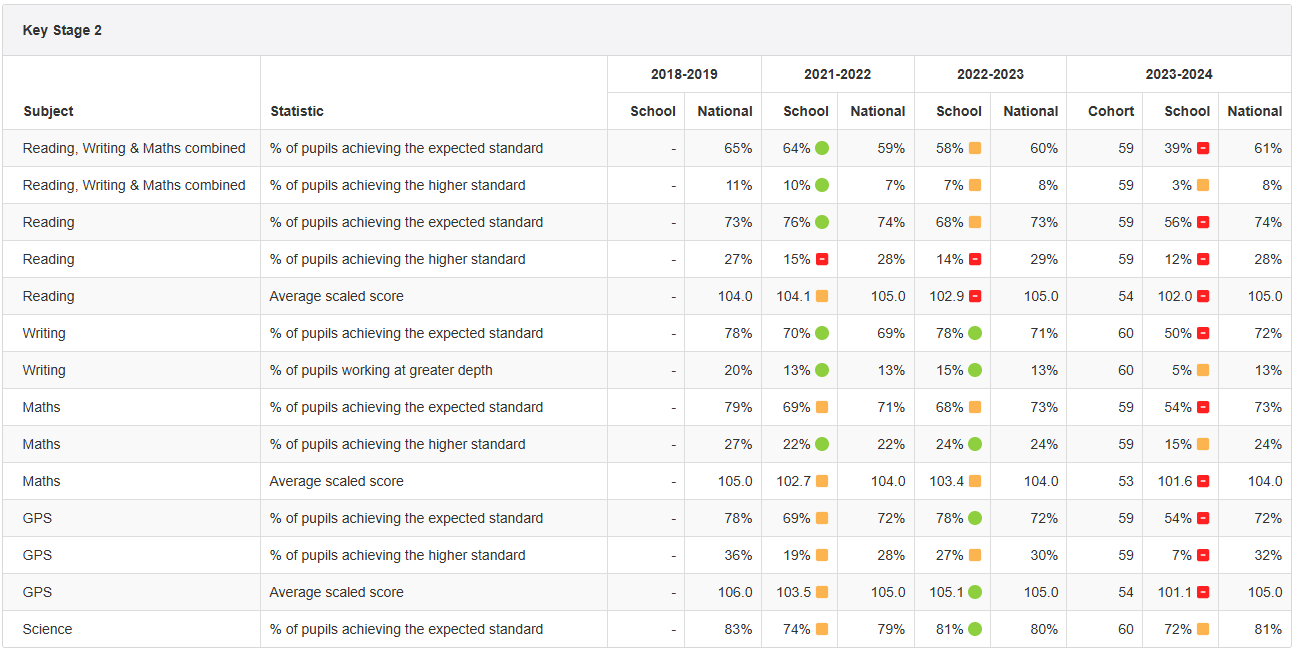Click the orange square next to Maths score 102.7

tap(822, 481)
